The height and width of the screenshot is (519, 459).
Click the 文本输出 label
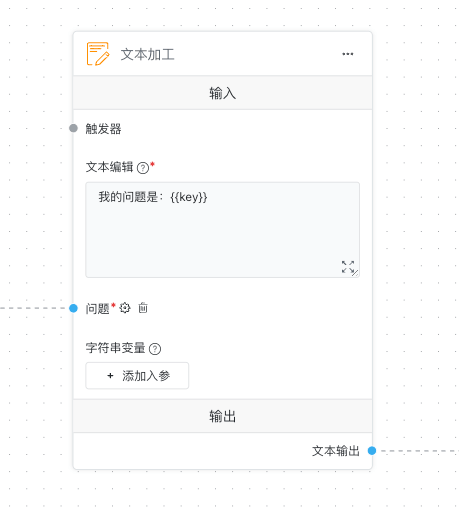(x=336, y=451)
